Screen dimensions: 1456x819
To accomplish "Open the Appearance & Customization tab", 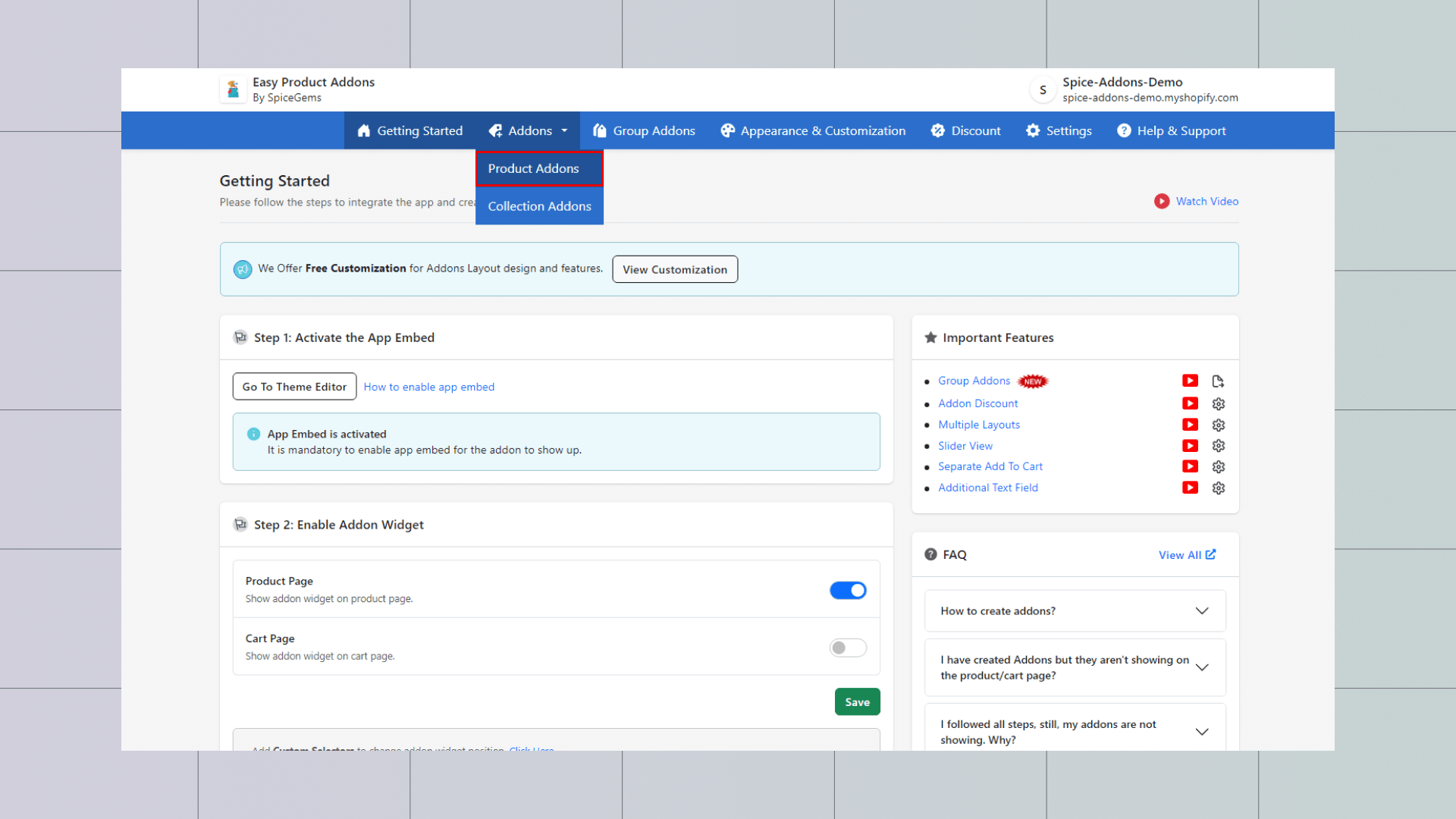I will 813,130.
